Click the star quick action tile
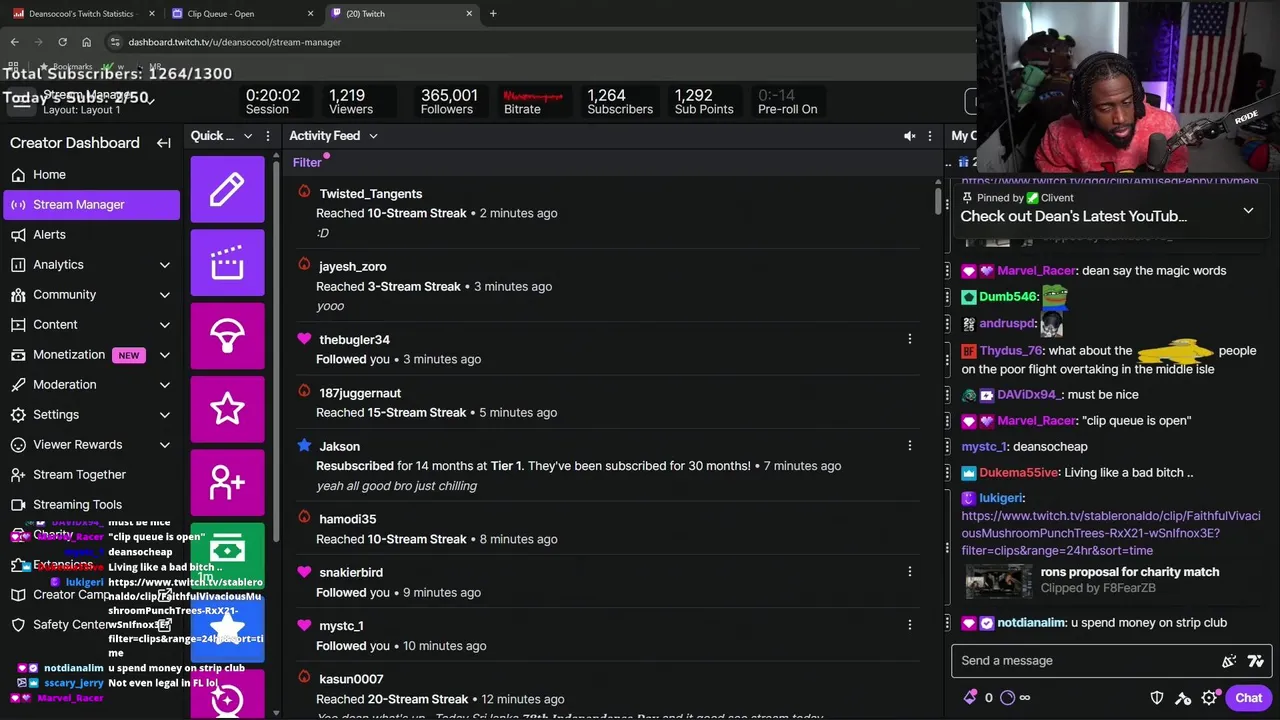Viewport: 1280px width, 720px height. pos(227,408)
